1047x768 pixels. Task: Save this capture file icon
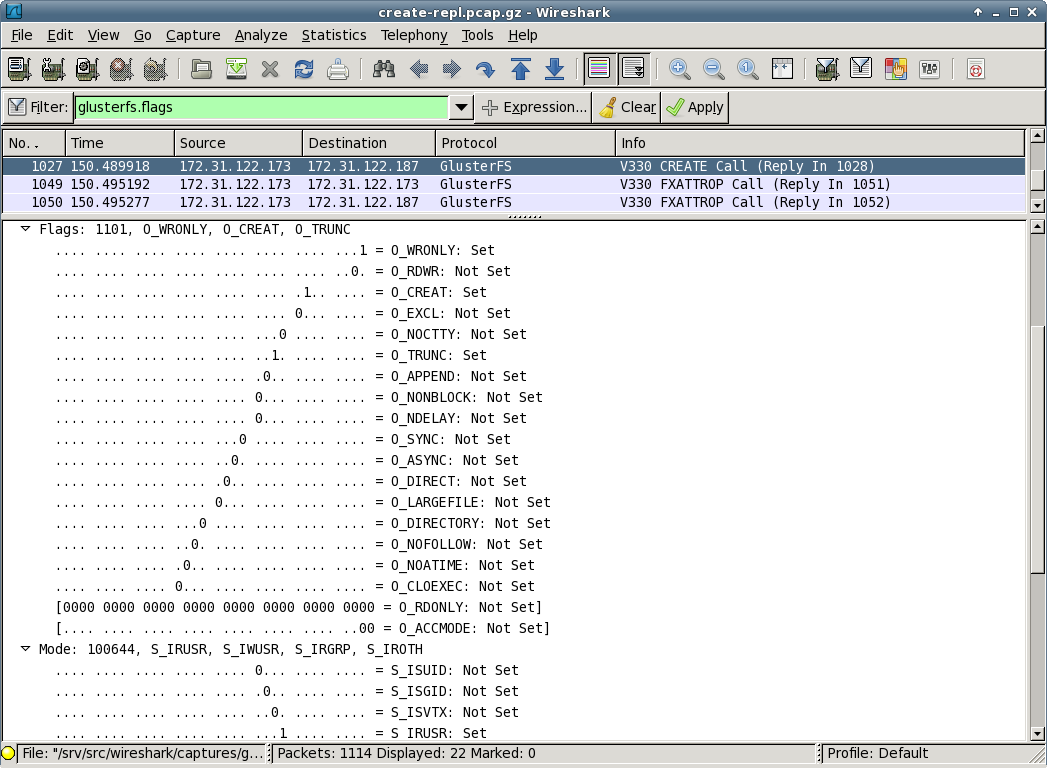click(236, 69)
